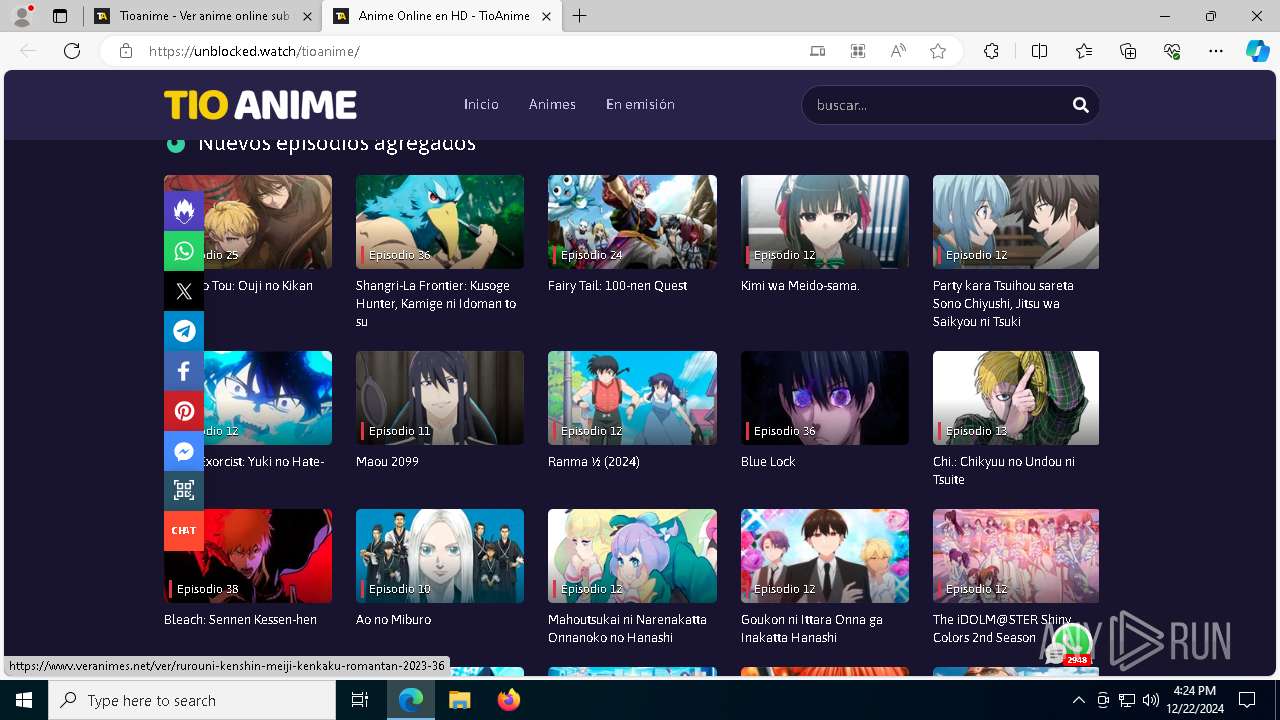This screenshot has width=1280, height=720.
Task: Open notification center icon
Action: [1247, 700]
